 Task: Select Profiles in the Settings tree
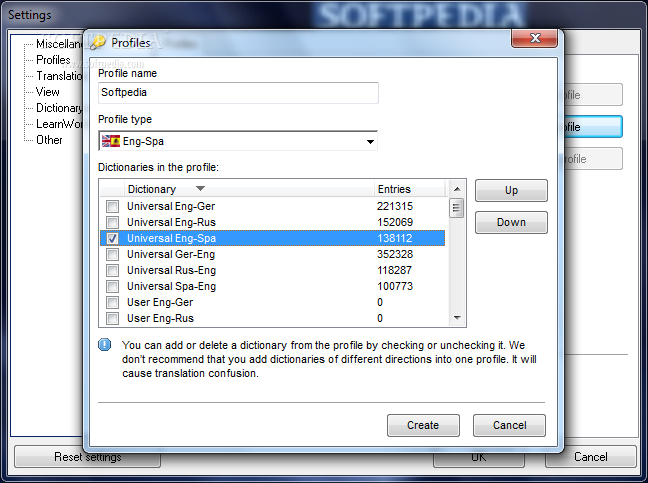click(53, 60)
